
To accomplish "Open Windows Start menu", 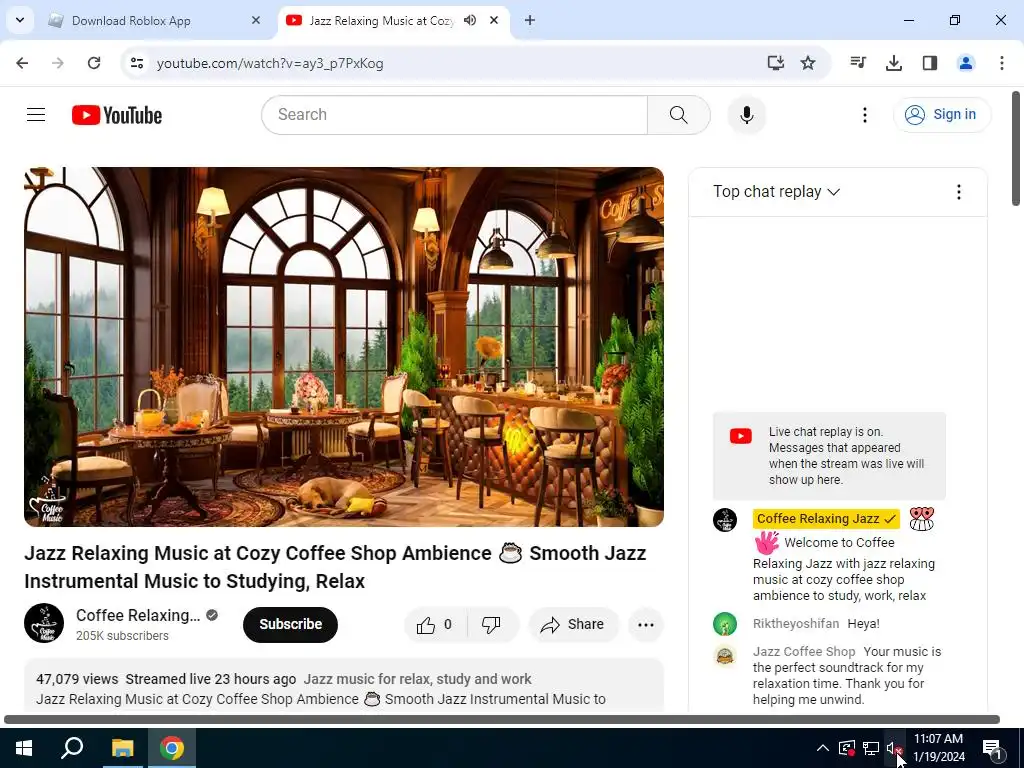I will [24, 748].
